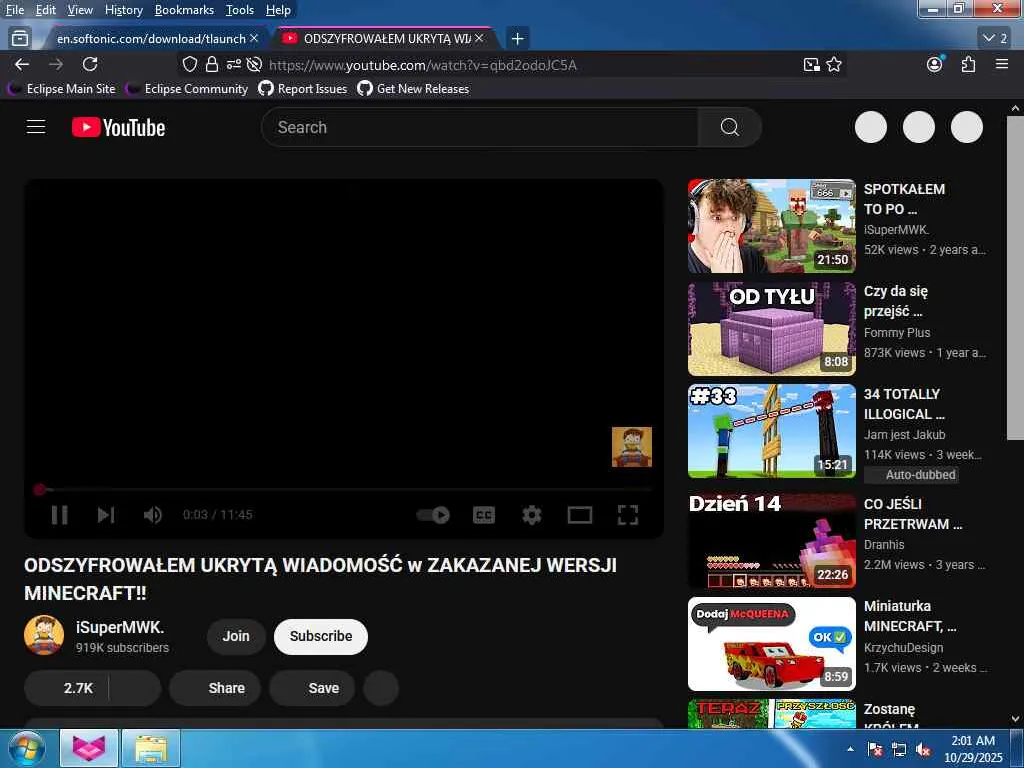This screenshot has height=768, width=1024.
Task: Close the softonic download tab
Action: (254, 39)
